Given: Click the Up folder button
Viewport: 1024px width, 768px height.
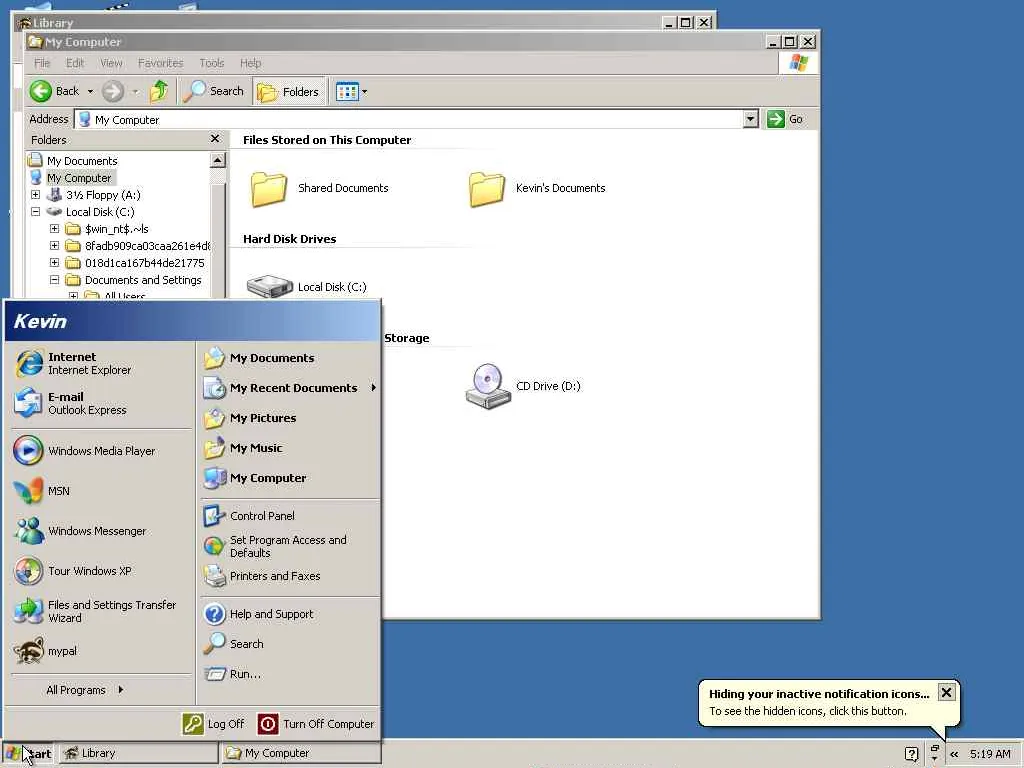Looking at the screenshot, I should pyautogui.click(x=159, y=91).
